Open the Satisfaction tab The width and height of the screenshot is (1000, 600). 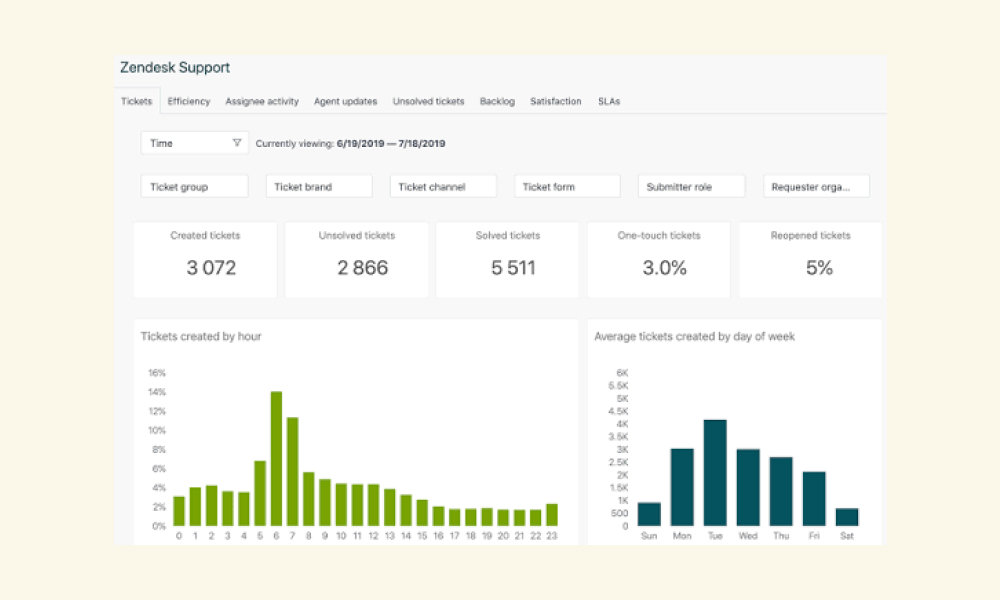click(x=555, y=101)
